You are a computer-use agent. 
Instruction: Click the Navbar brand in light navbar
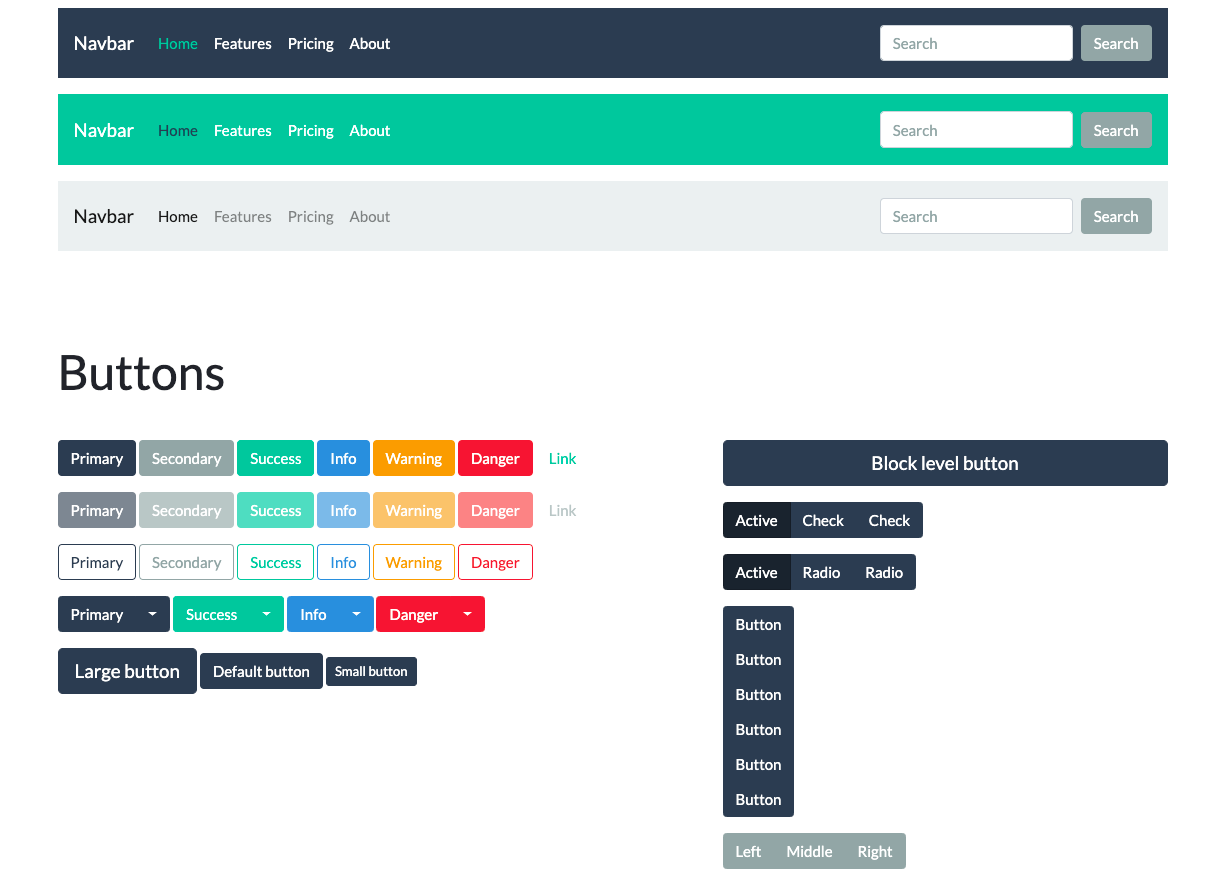click(104, 216)
